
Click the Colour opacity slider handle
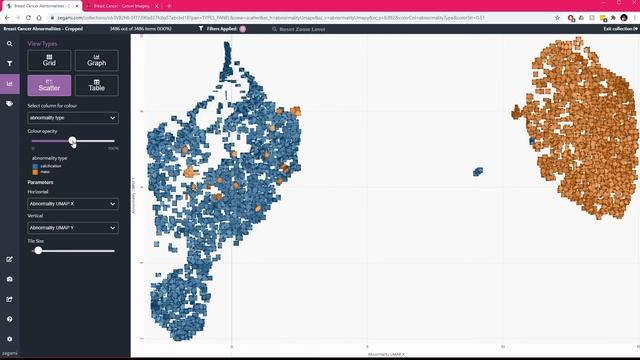pos(72,141)
